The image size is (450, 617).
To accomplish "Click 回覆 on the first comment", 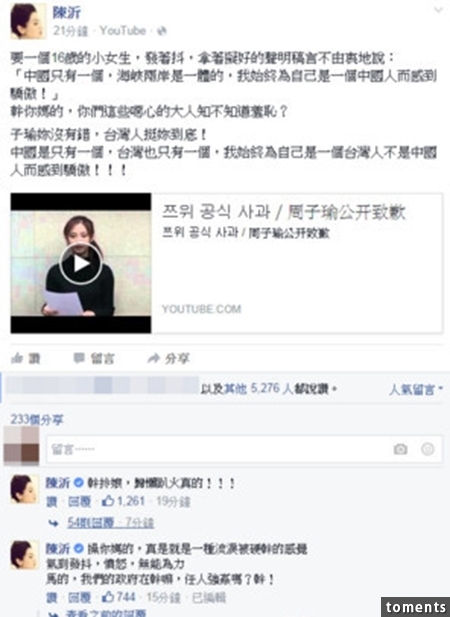I will point(80,501).
